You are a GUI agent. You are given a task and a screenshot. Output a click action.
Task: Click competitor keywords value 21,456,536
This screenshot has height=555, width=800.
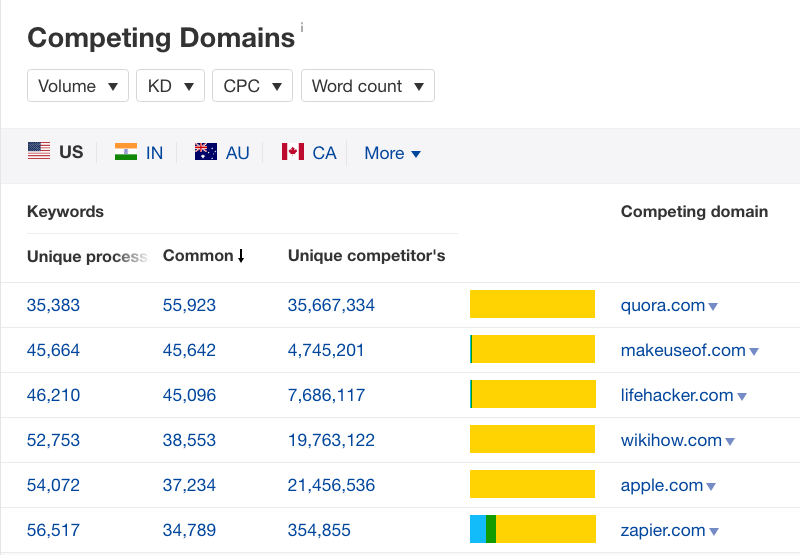click(331, 485)
